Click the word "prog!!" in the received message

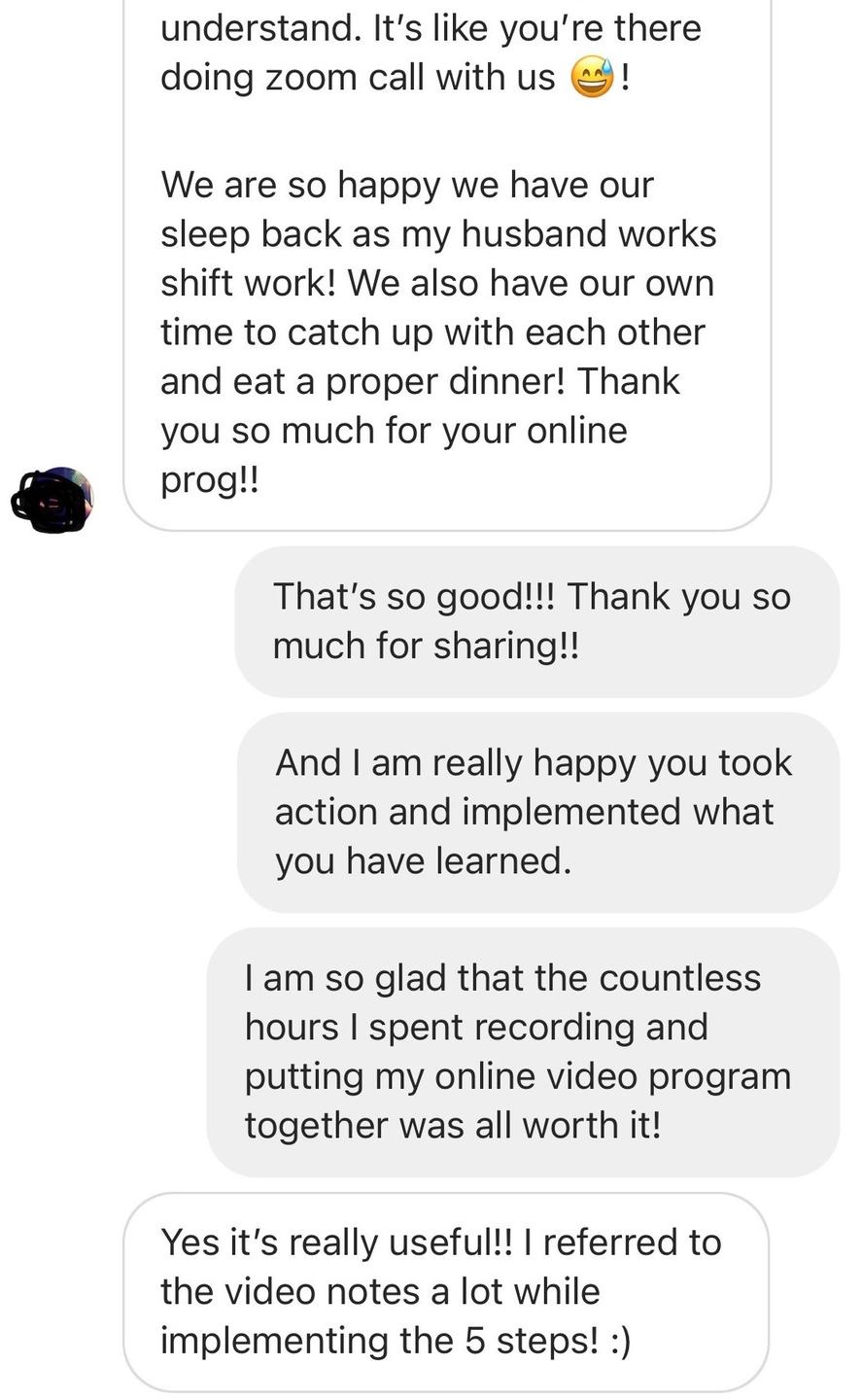[210, 481]
